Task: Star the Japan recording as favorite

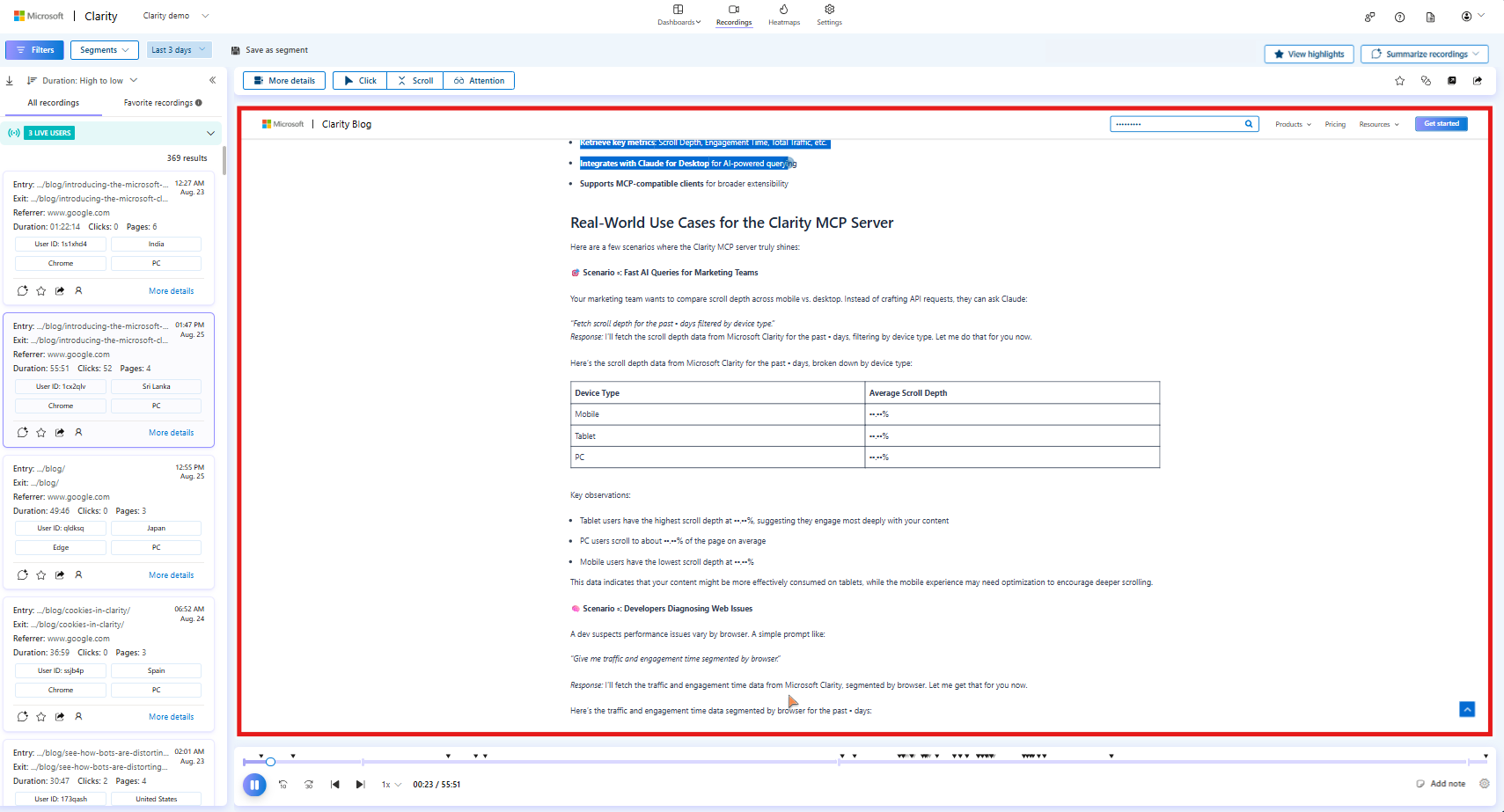Action: click(41, 574)
